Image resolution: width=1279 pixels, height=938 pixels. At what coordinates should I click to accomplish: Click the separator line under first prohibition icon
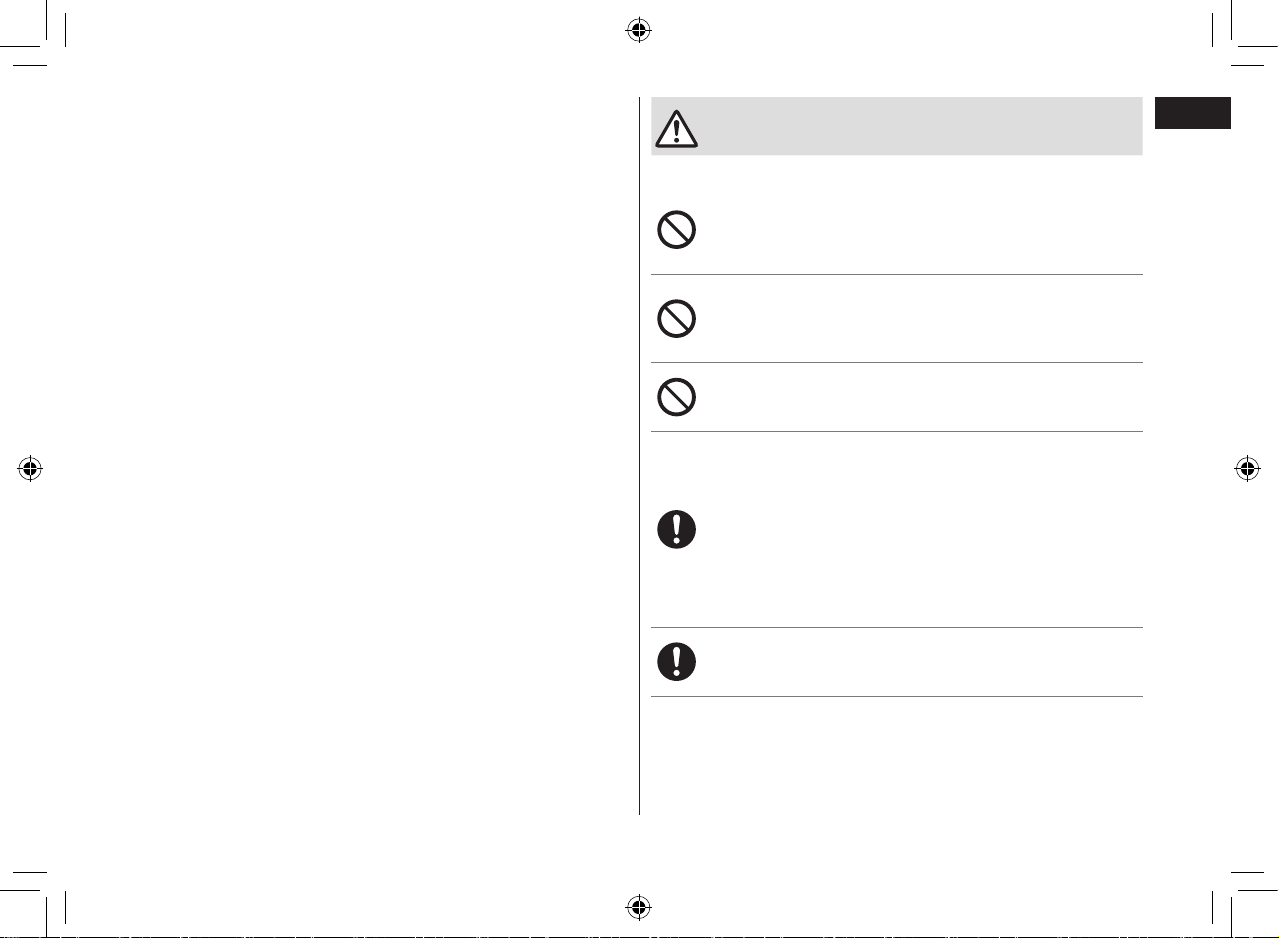(896, 275)
